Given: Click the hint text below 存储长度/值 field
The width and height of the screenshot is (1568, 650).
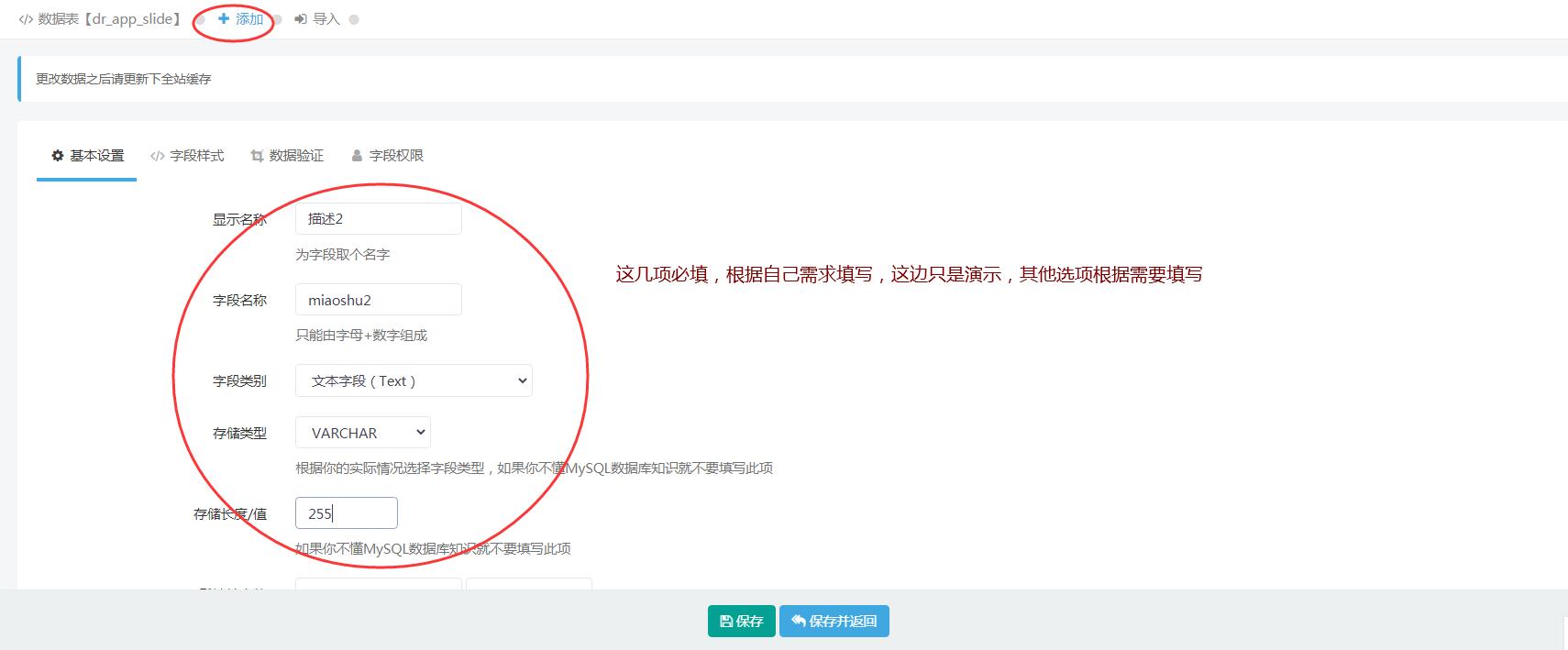Looking at the screenshot, I should tap(433, 549).
